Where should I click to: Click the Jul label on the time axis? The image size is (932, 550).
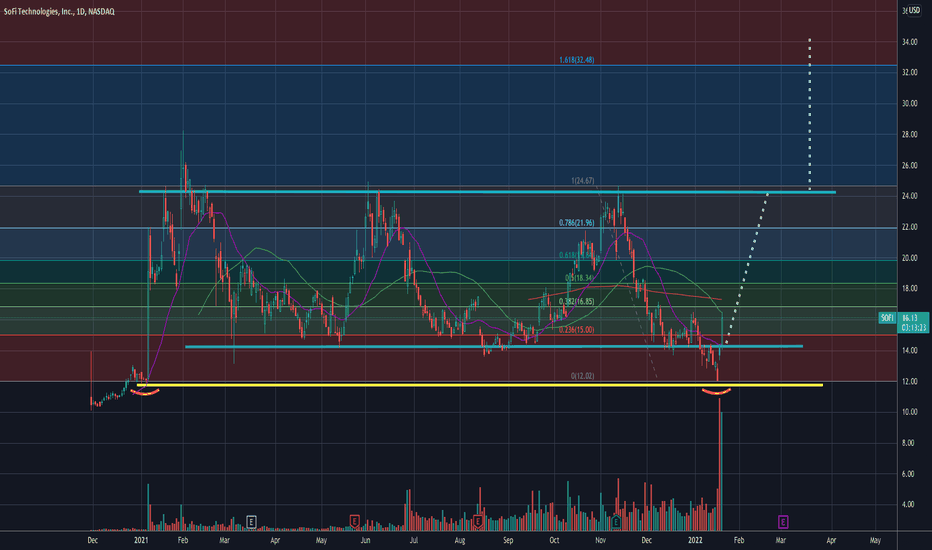414,540
